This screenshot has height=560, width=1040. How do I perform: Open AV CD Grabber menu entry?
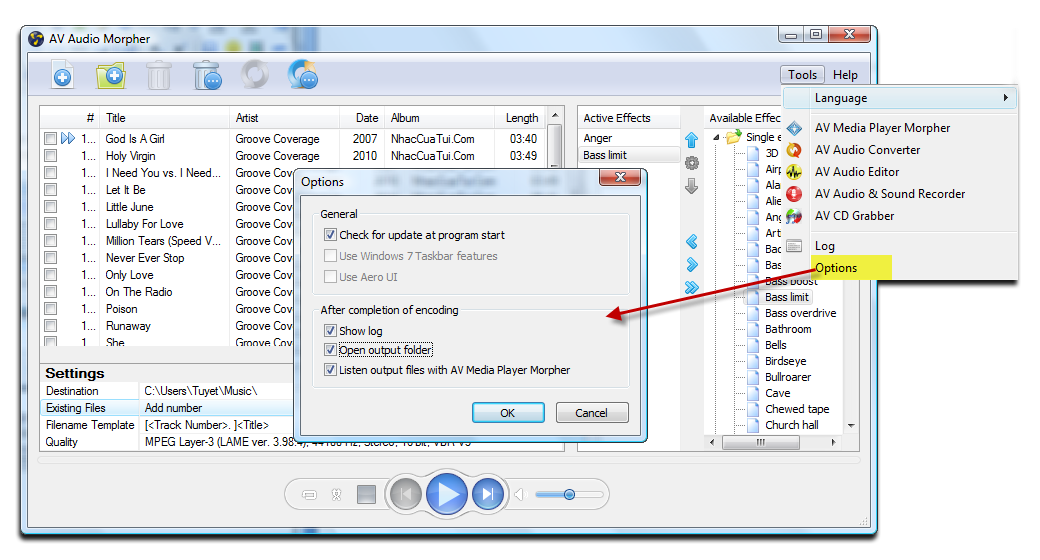tap(854, 216)
